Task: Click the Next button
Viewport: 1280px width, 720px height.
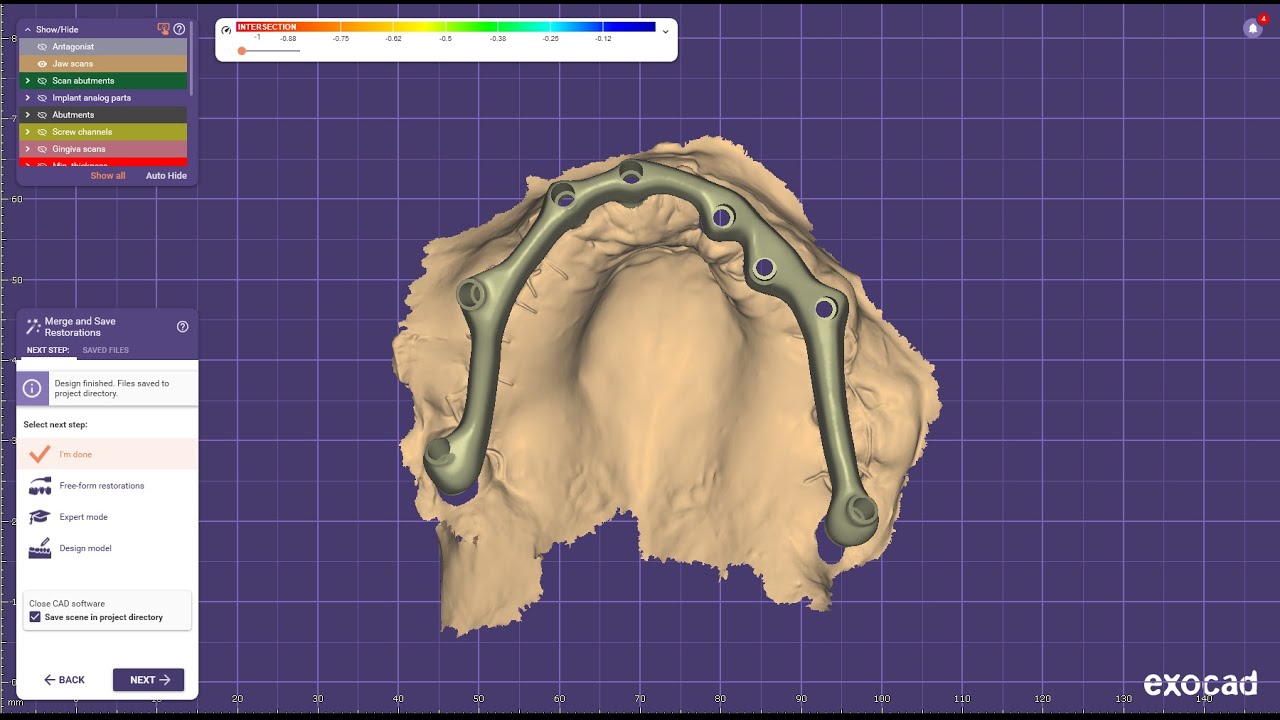Action: 148,680
